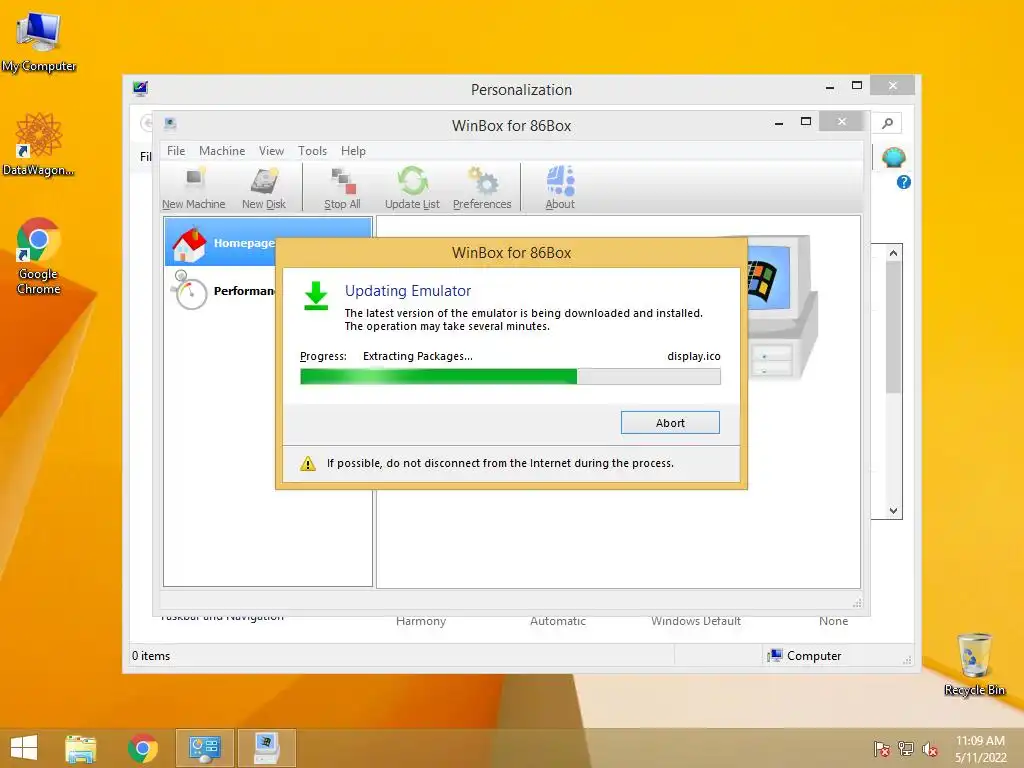Click the New Disk toolbar icon
The height and width of the screenshot is (768, 1024).
(264, 187)
